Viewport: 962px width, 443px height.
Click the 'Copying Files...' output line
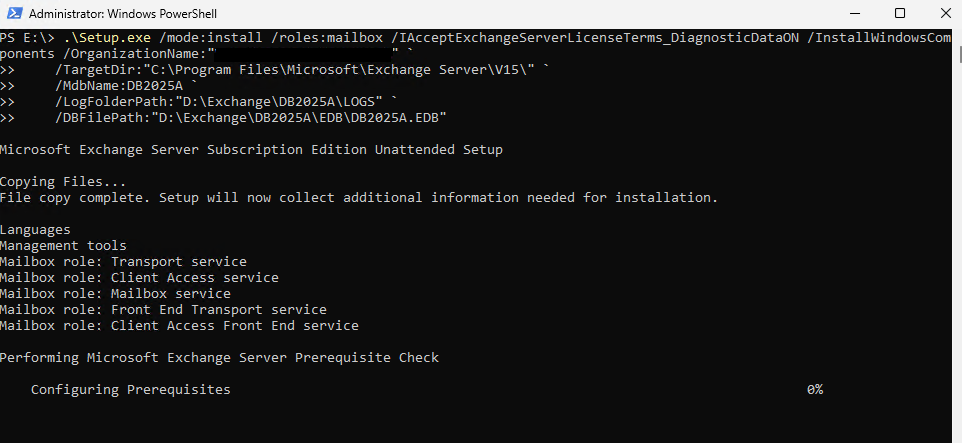(63, 182)
